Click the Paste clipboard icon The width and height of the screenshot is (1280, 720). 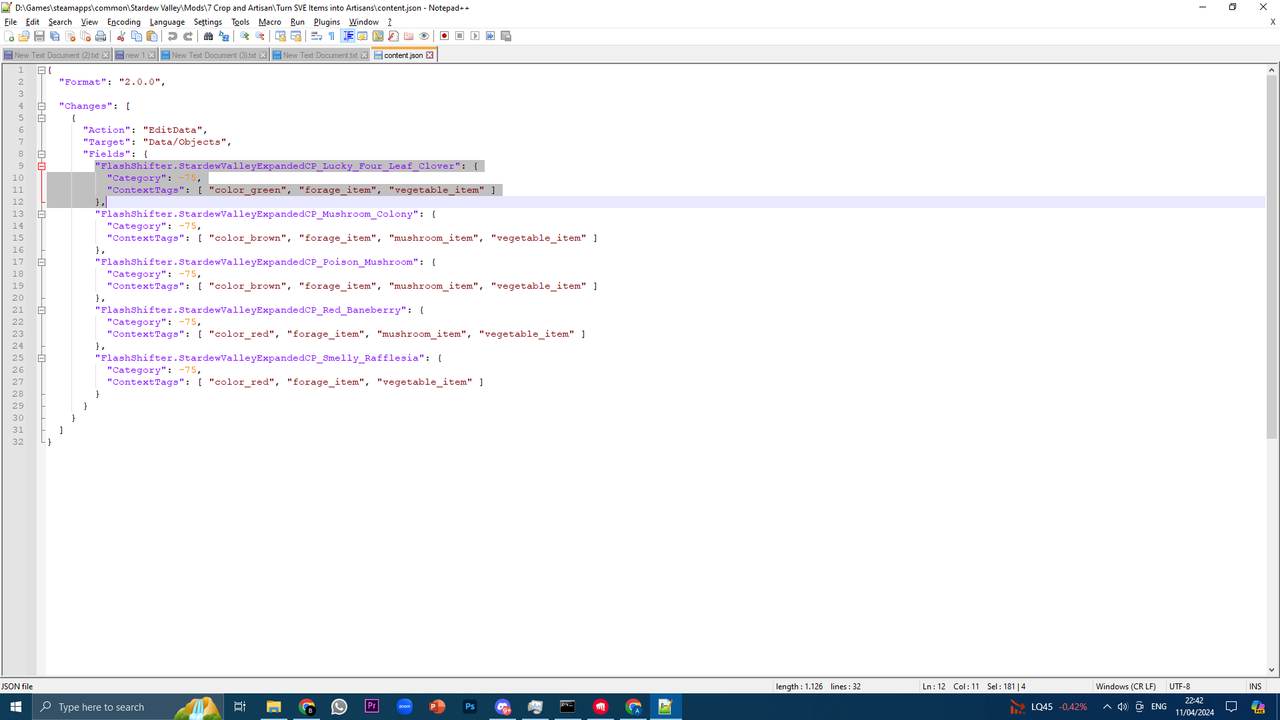151,36
